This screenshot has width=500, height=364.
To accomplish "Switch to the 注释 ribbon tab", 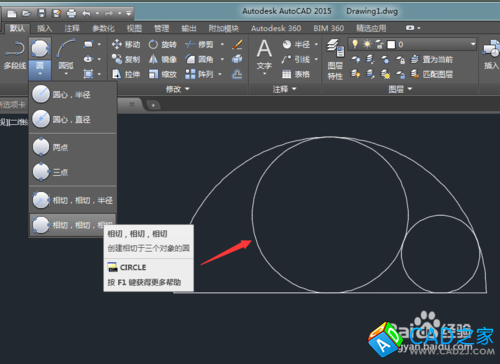I will click(72, 29).
